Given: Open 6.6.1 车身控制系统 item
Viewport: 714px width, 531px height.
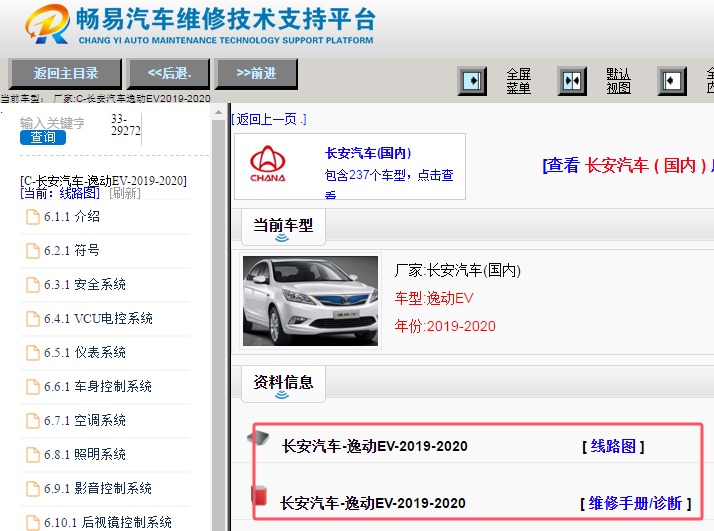Looking at the screenshot, I should point(98,387).
